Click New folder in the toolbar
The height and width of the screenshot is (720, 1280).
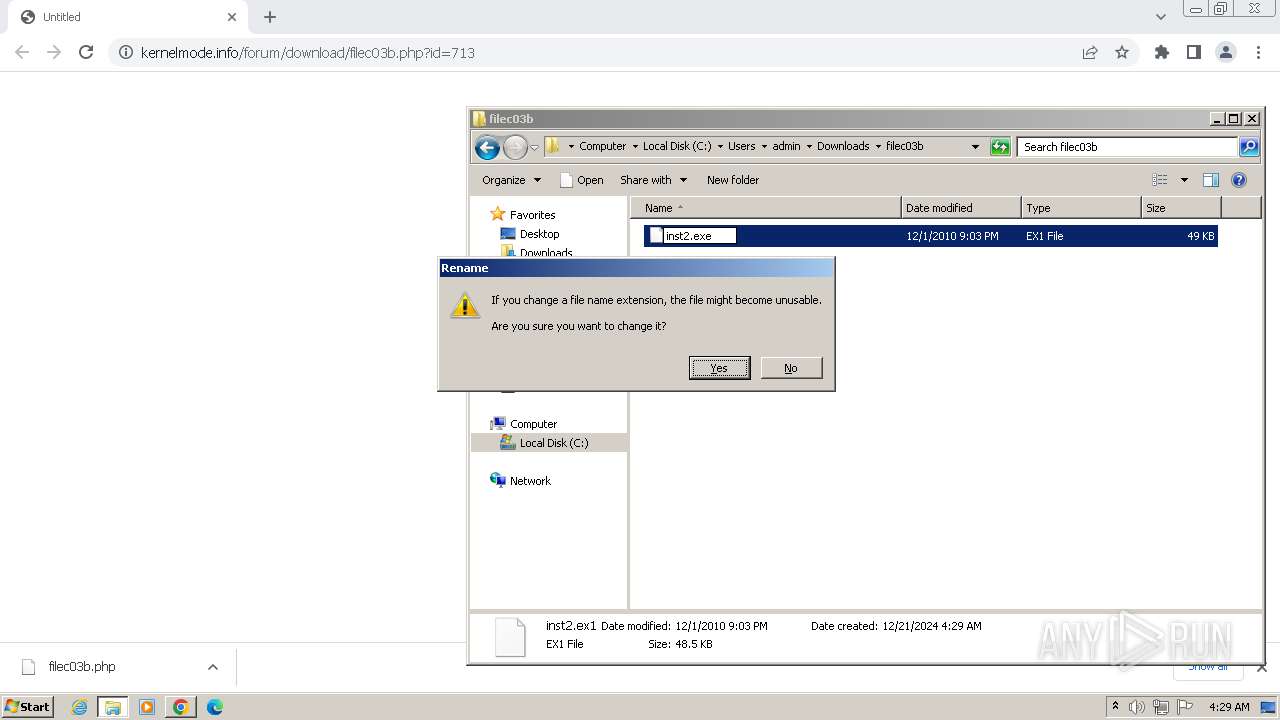(x=733, y=180)
